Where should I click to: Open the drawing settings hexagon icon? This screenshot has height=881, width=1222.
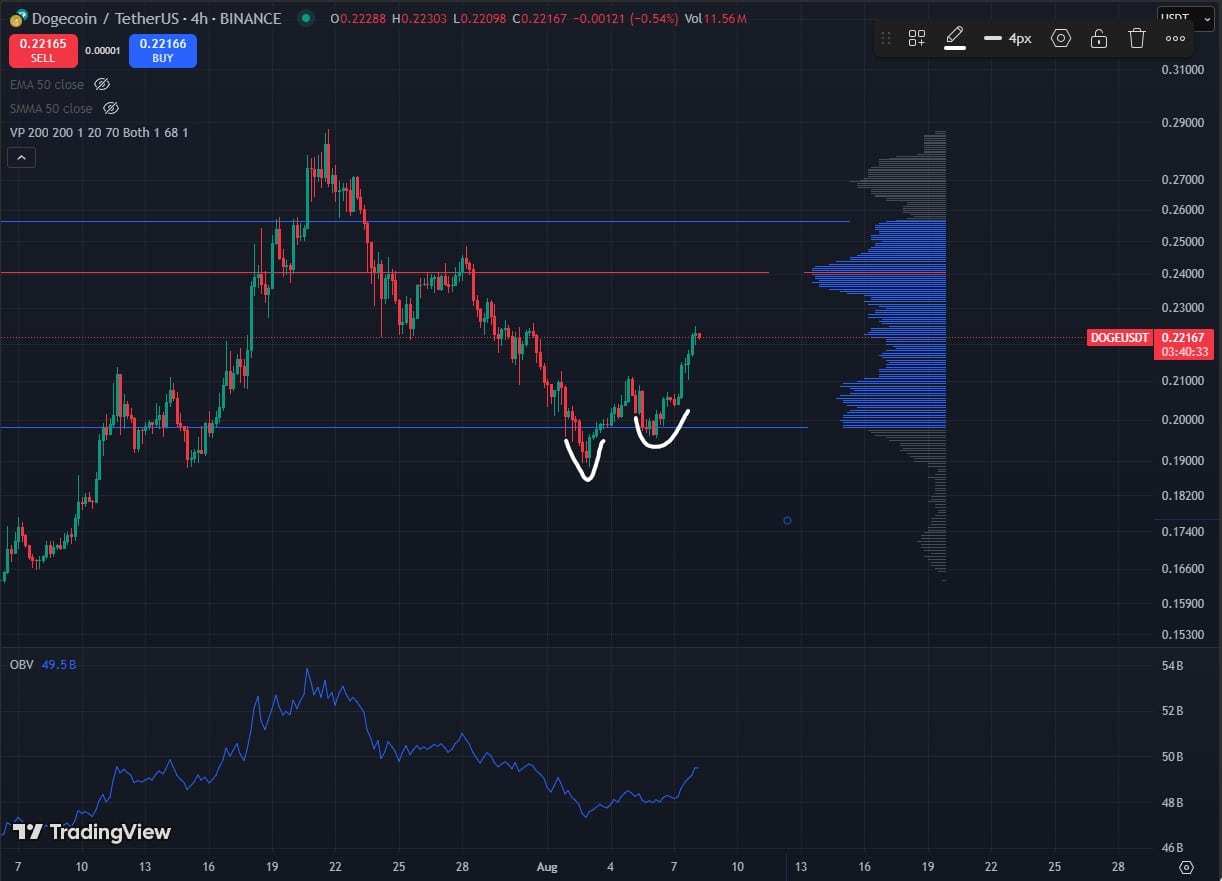coord(1060,37)
